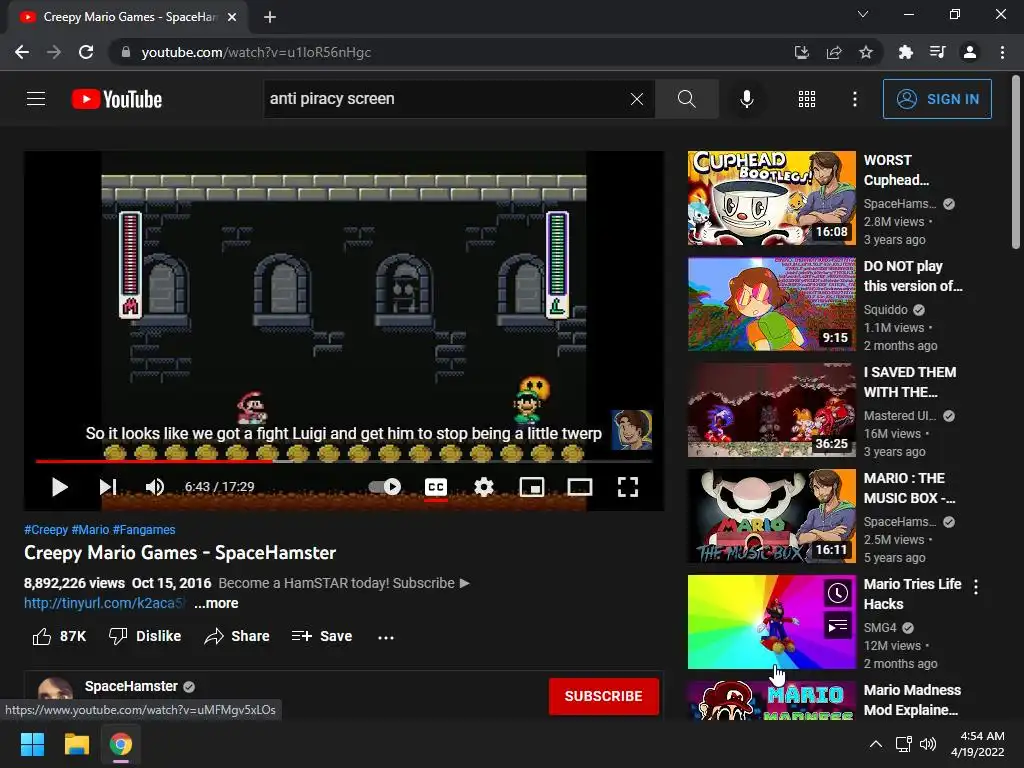Install app icon in address bar
Viewport: 1024px width, 768px height.
802,52
